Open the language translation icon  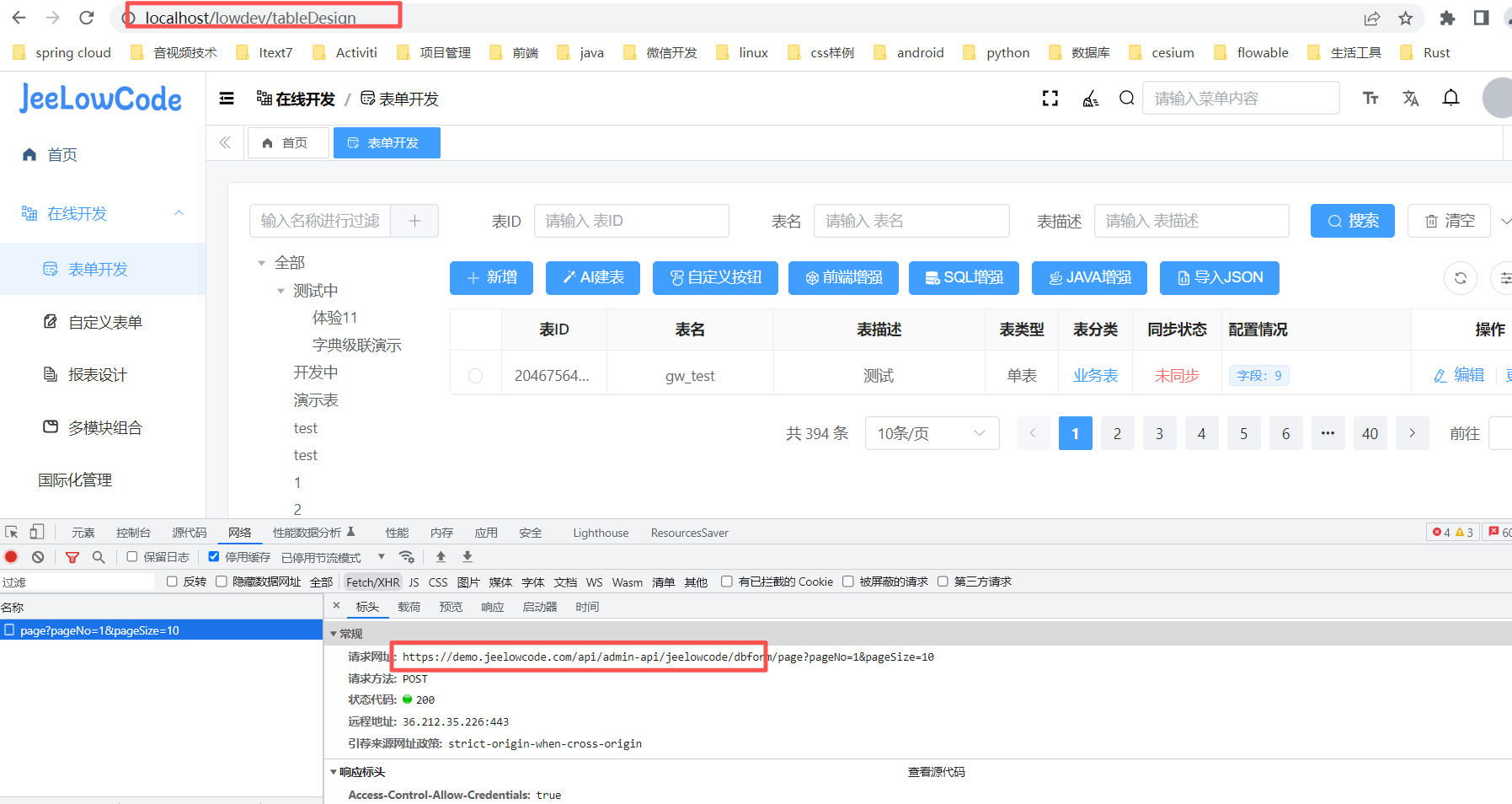coord(1410,99)
